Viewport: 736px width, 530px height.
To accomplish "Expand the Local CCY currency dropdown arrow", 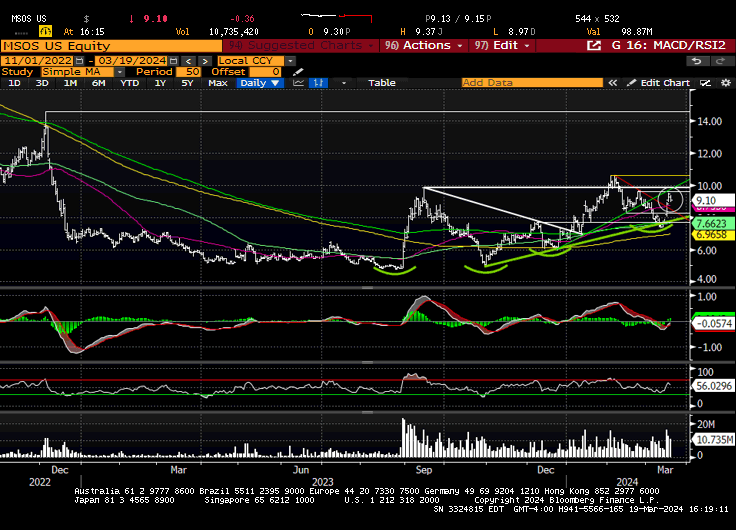I will coord(291,61).
